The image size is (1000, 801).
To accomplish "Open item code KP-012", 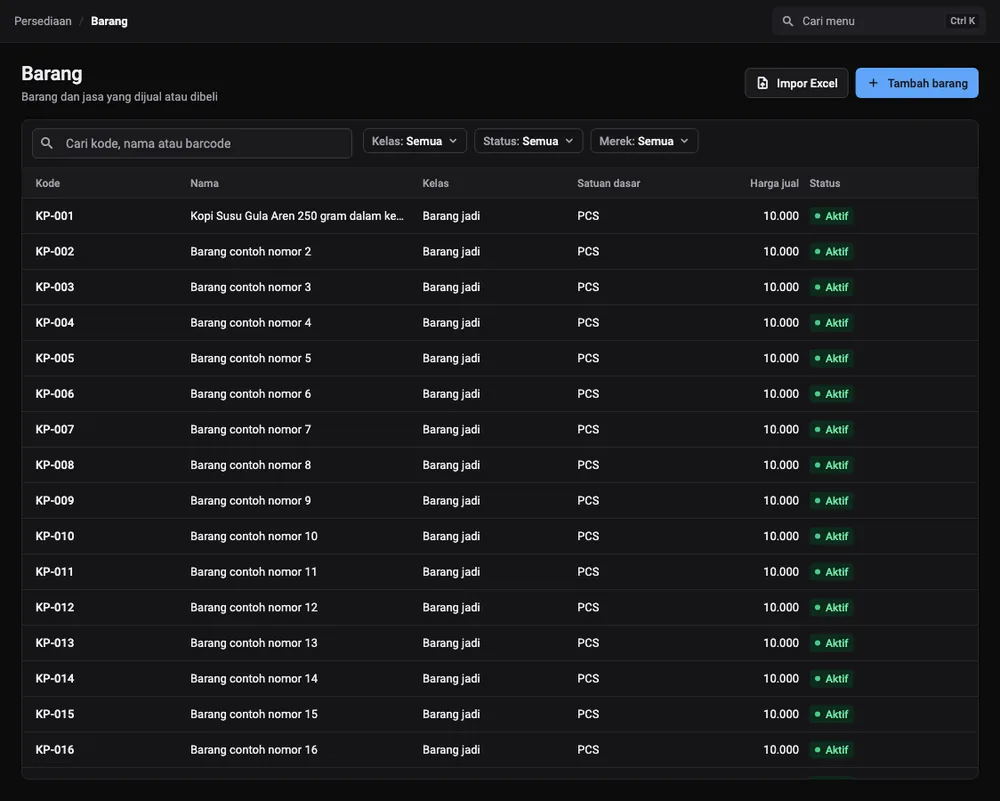I will [55, 607].
